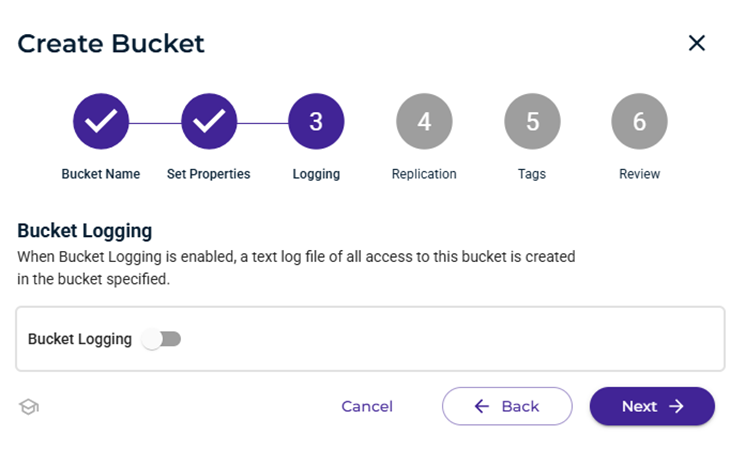Cancel the bucket creation
The width and height of the screenshot is (745, 450).
click(x=367, y=406)
